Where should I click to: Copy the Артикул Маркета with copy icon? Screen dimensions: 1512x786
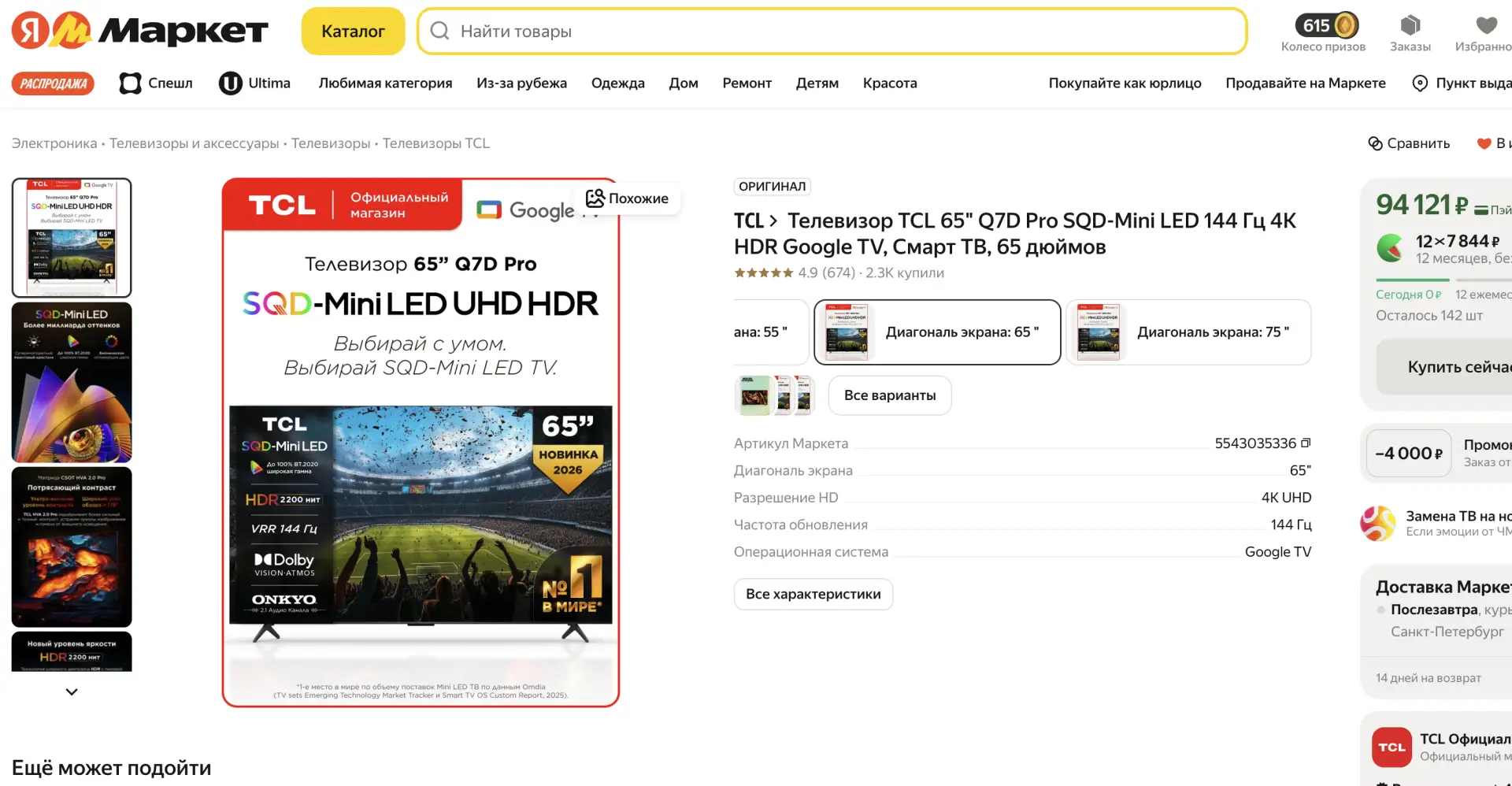[1306, 443]
